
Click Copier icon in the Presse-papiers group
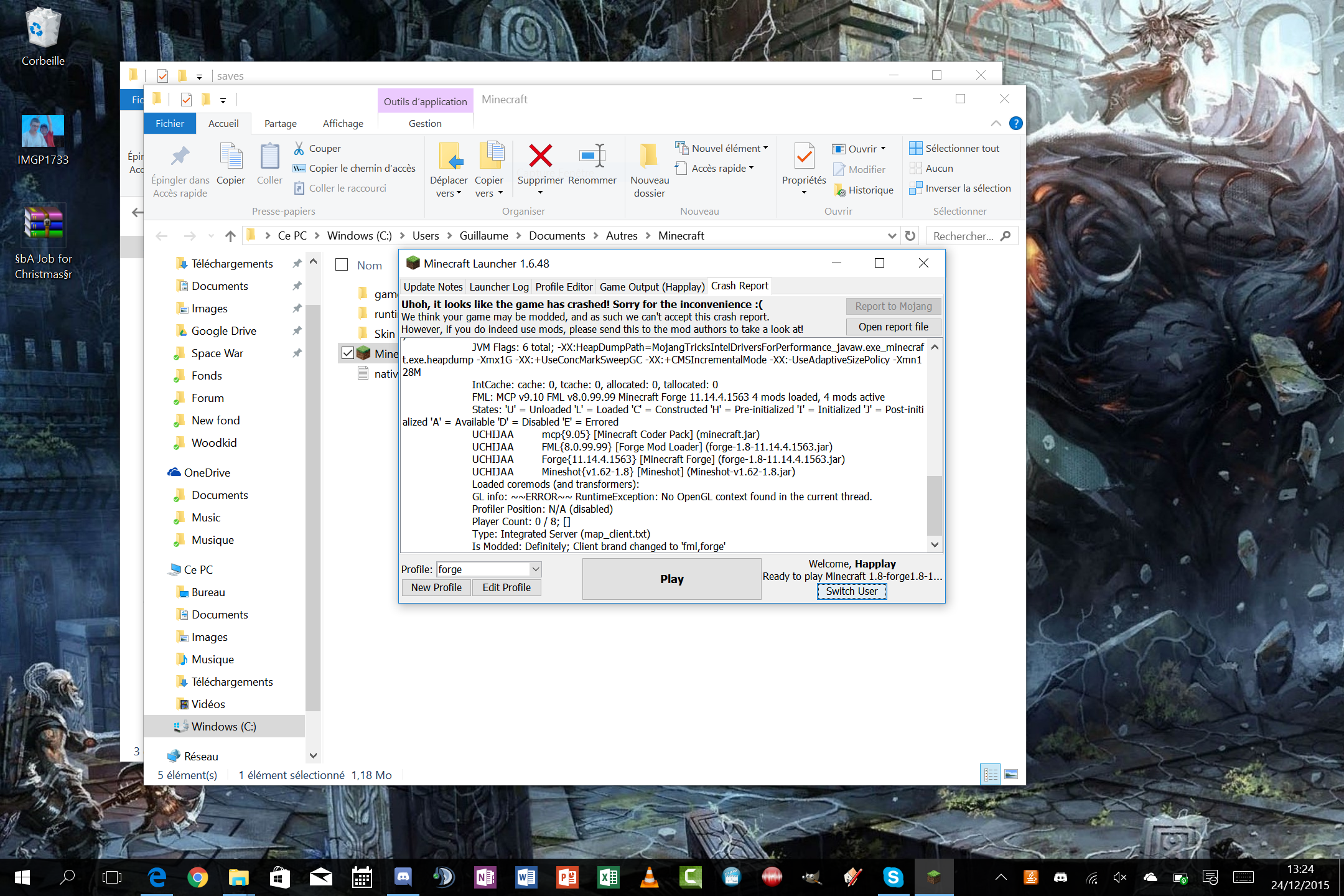tap(231, 156)
